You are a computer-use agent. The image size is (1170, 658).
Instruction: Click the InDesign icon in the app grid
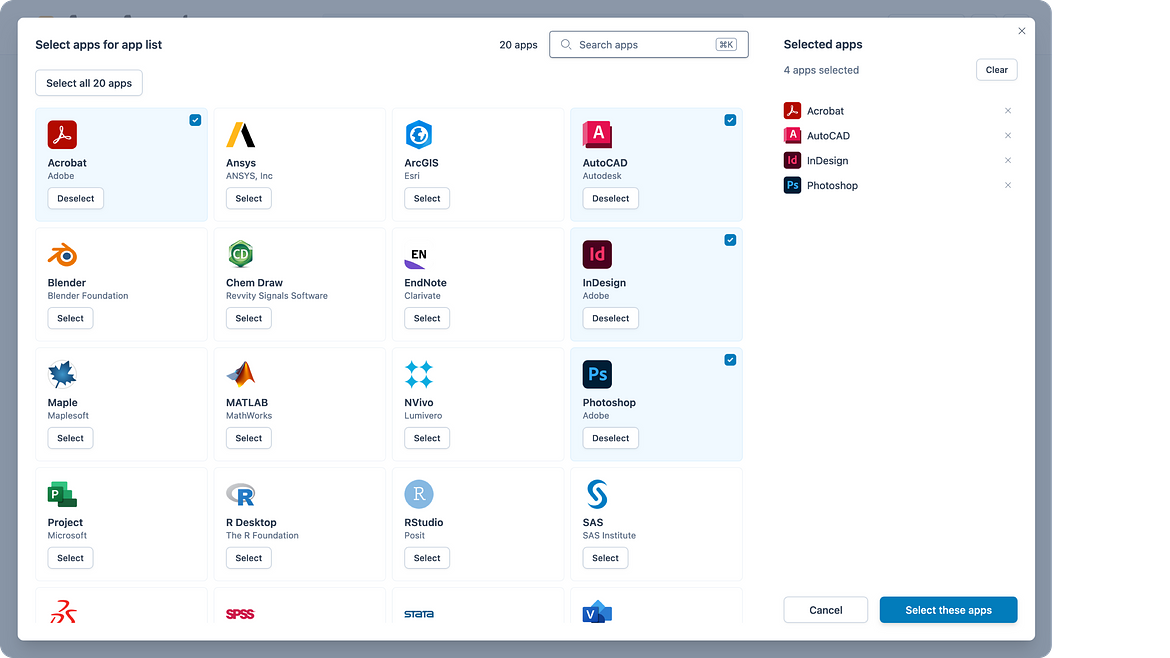pyautogui.click(x=597, y=254)
